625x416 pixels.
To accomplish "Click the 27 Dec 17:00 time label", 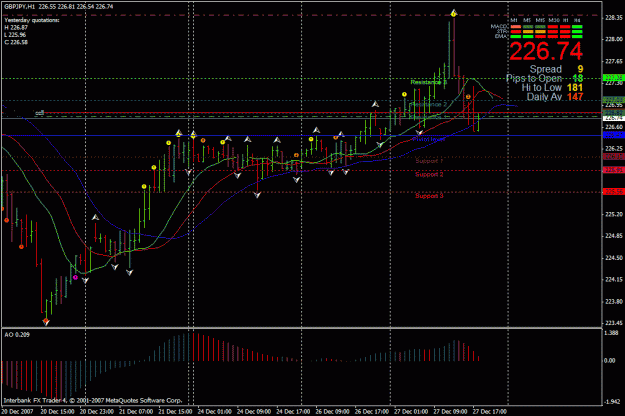I will (x=489, y=411).
